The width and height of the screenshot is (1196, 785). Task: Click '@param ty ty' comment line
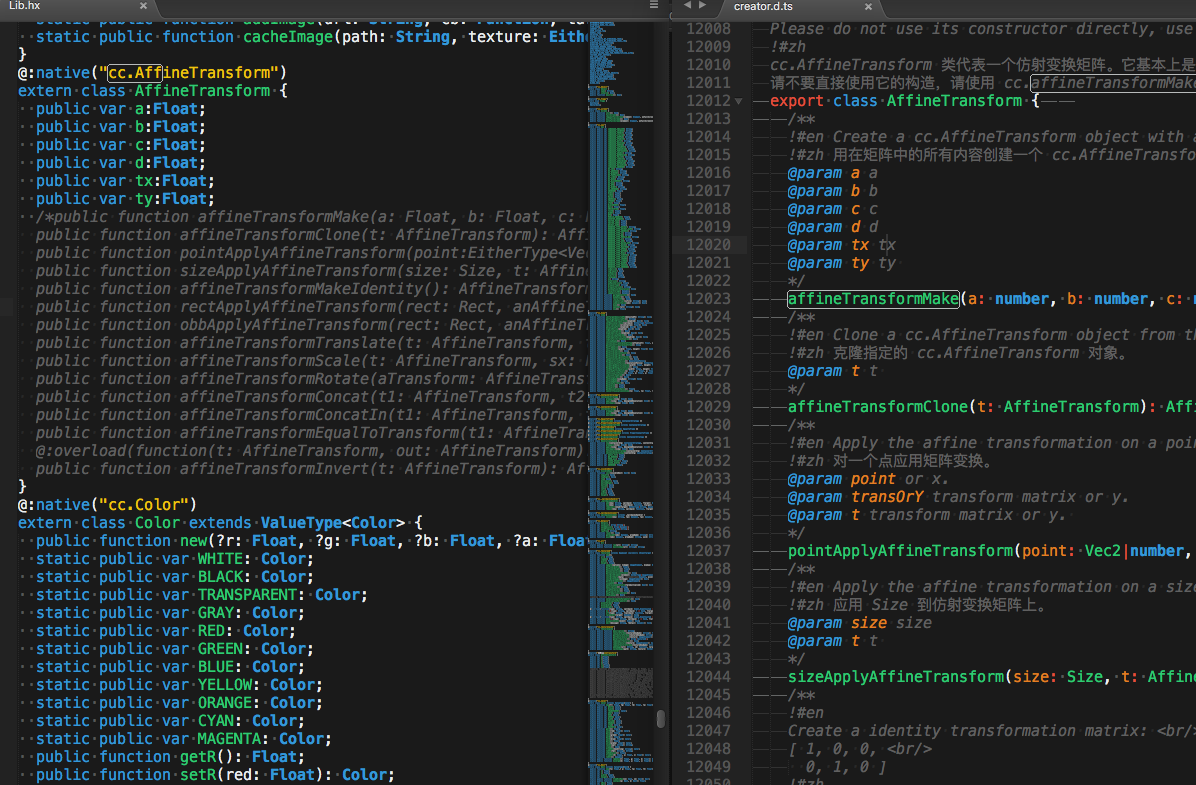tap(842, 263)
